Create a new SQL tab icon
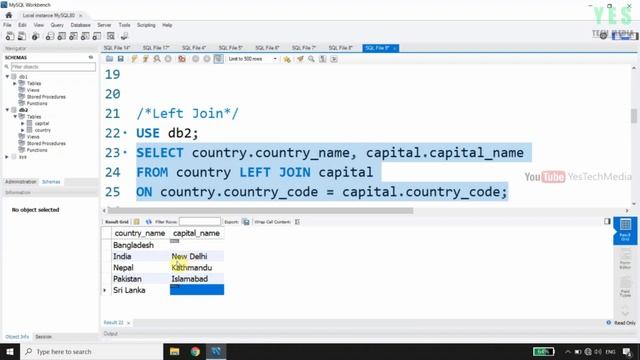Screen dimensions: 640x360 click(10, 36)
